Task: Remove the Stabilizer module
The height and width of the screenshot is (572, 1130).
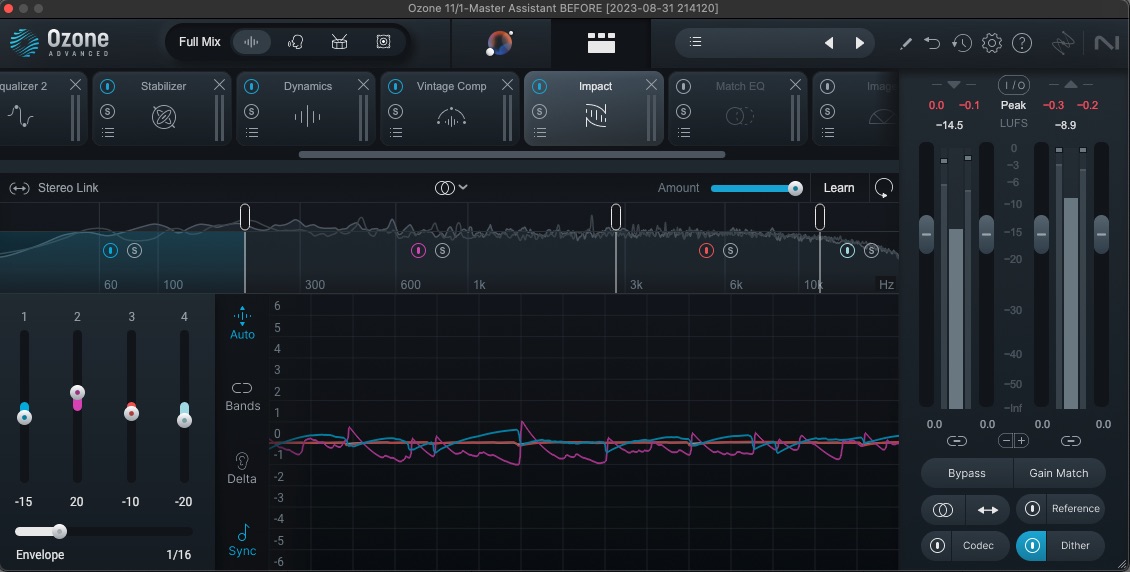Action: click(219, 85)
